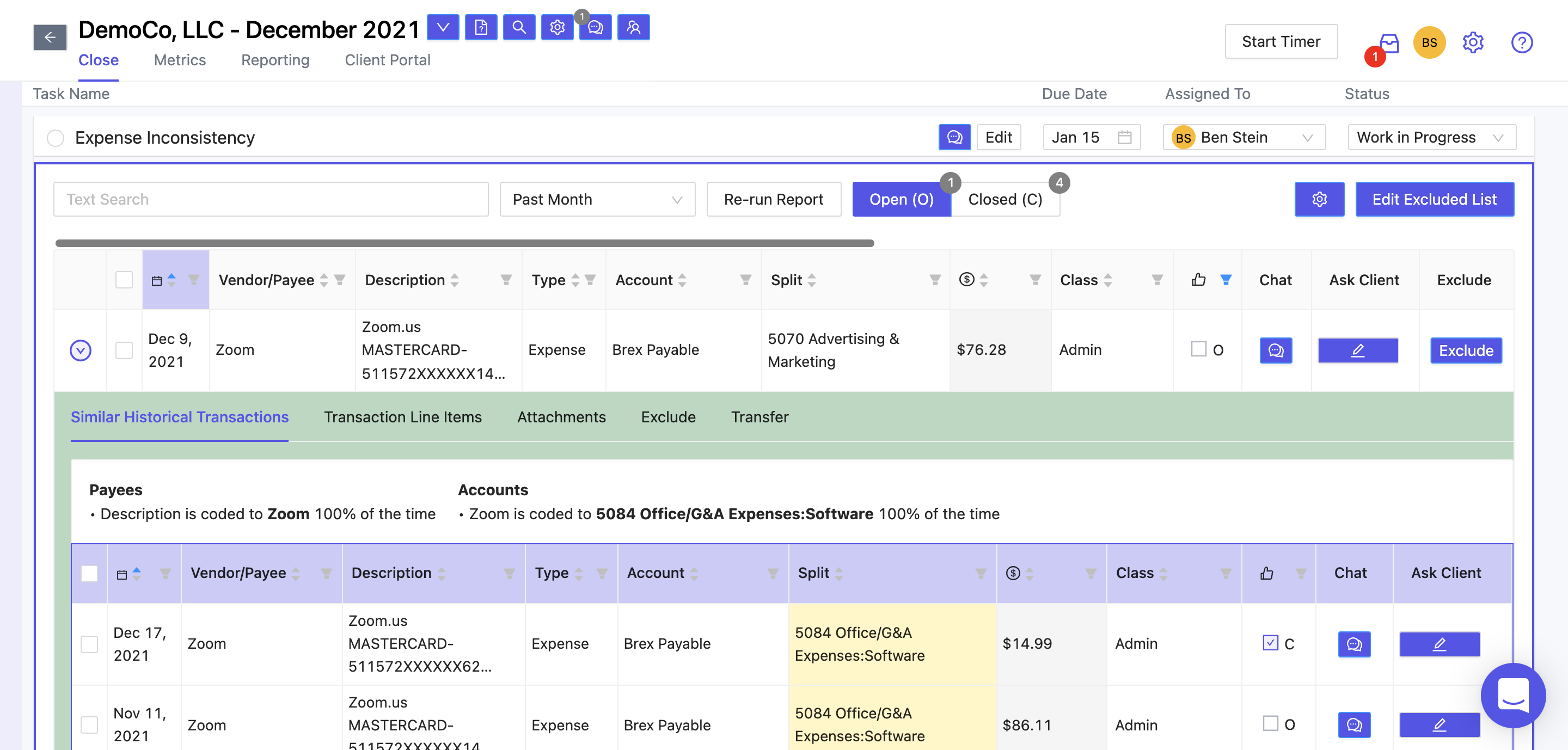This screenshot has width=1568, height=750.
Task: Click the active thumbs-up filter in main table
Action: pyautogui.click(x=1226, y=280)
